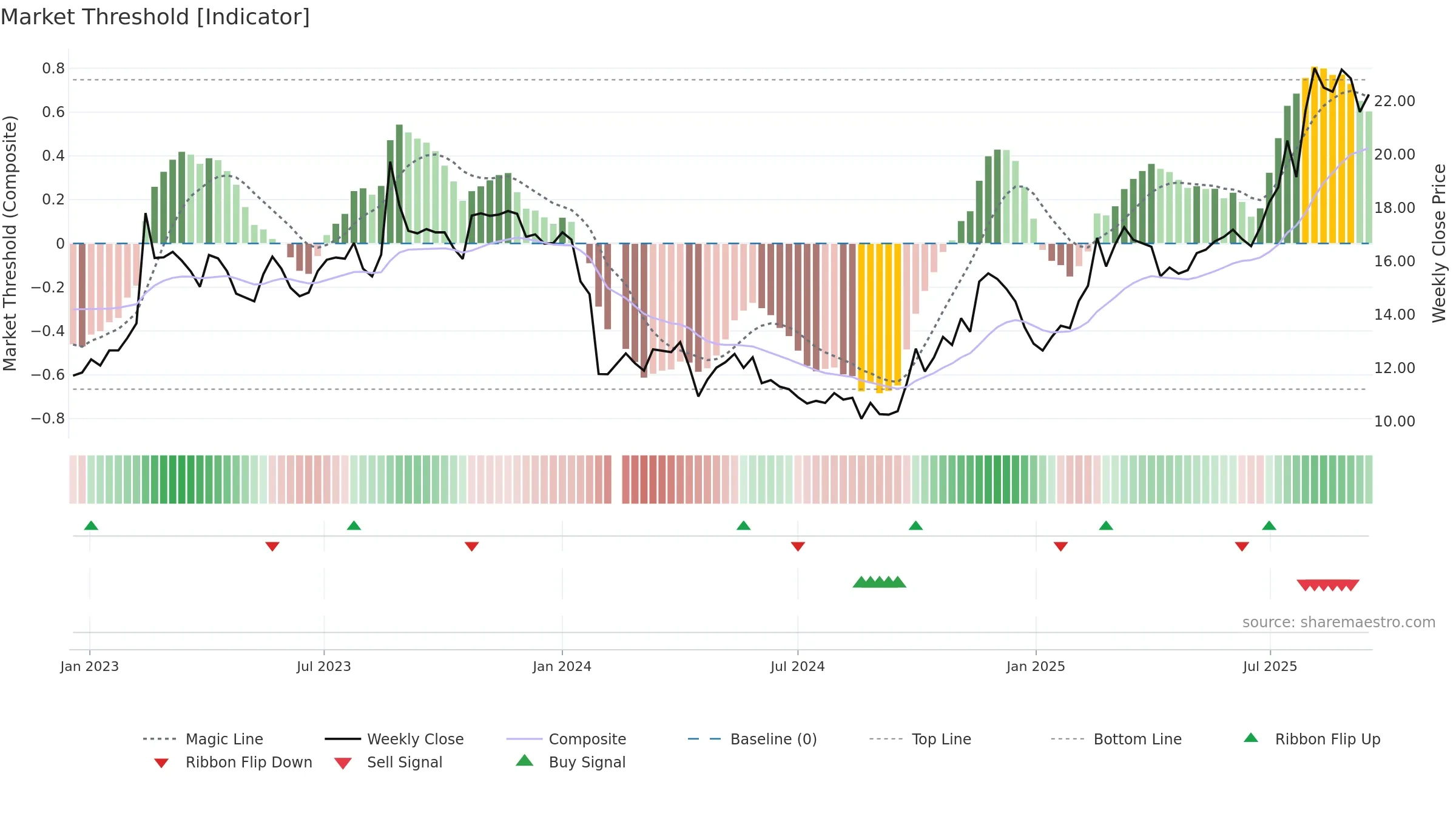Toggle the Composite legend entry

566,739
